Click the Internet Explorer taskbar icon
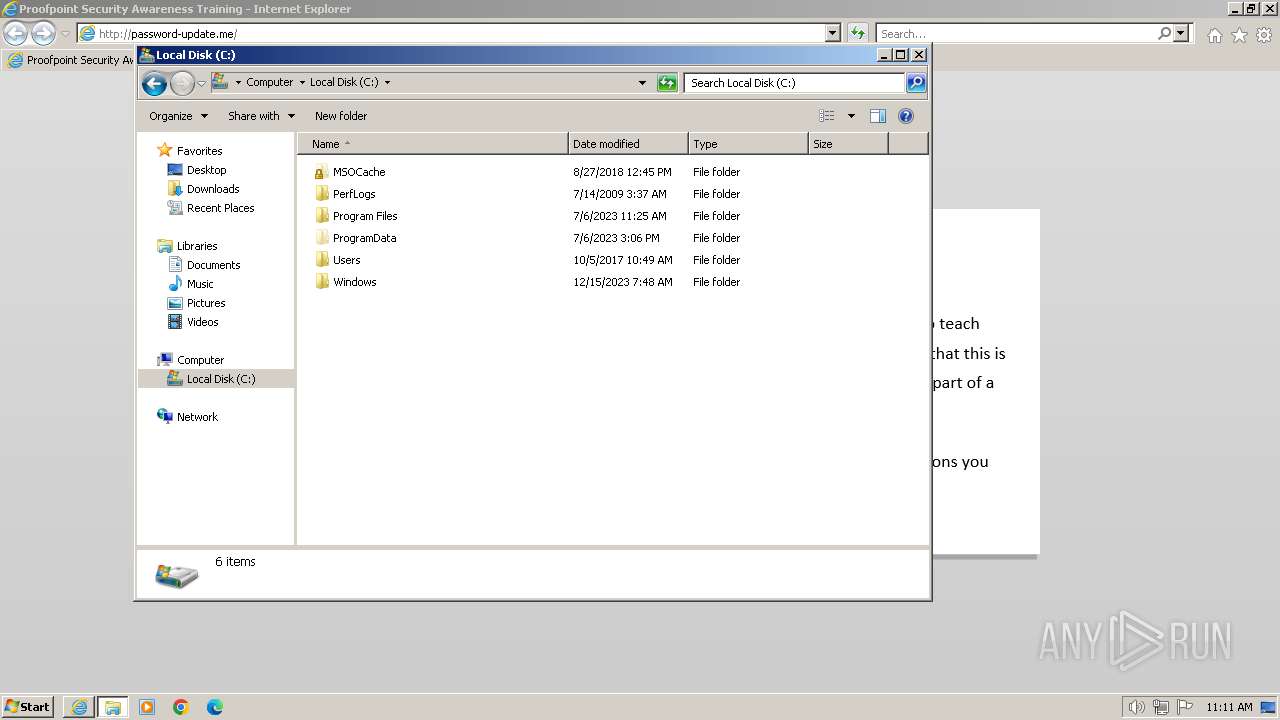Viewport: 1280px width, 720px height. [x=79, y=707]
